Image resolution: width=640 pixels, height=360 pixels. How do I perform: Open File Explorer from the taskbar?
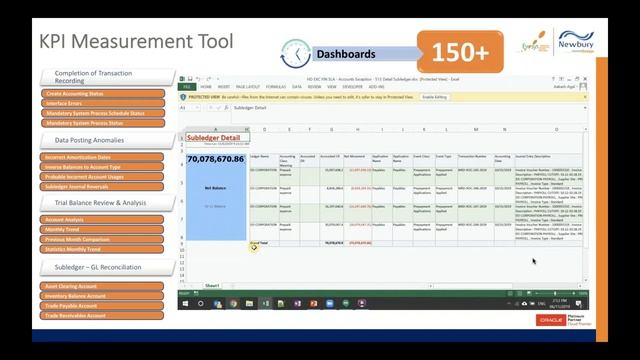249,304
